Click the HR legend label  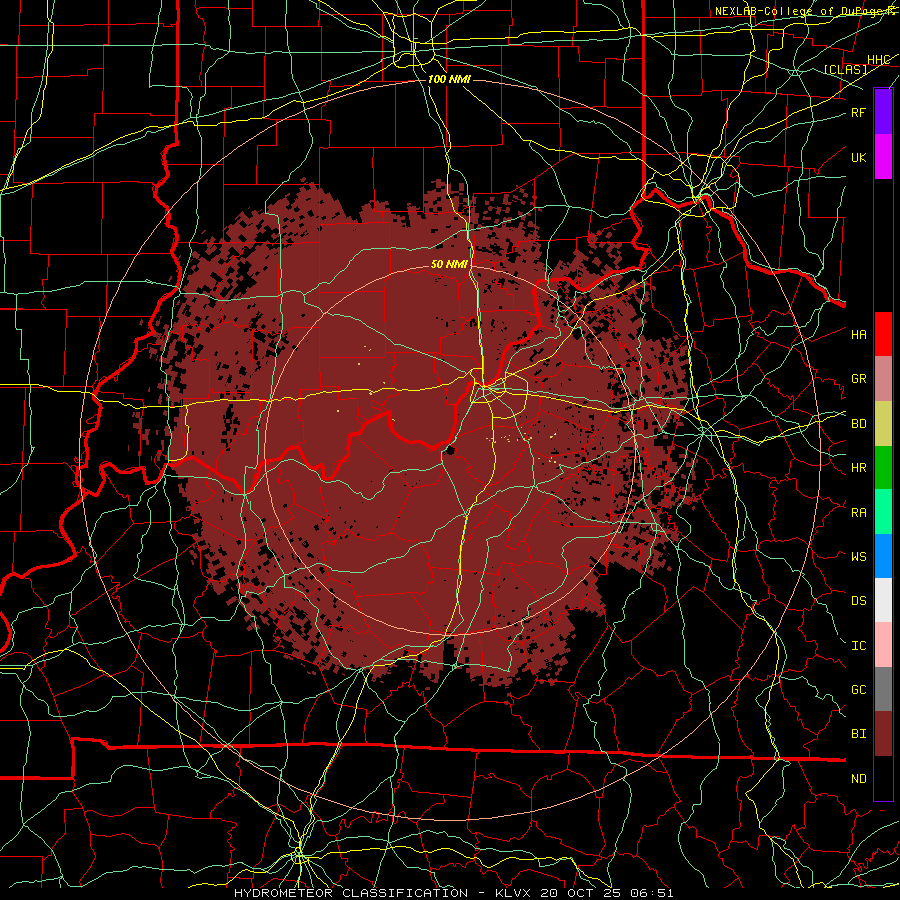click(858, 468)
